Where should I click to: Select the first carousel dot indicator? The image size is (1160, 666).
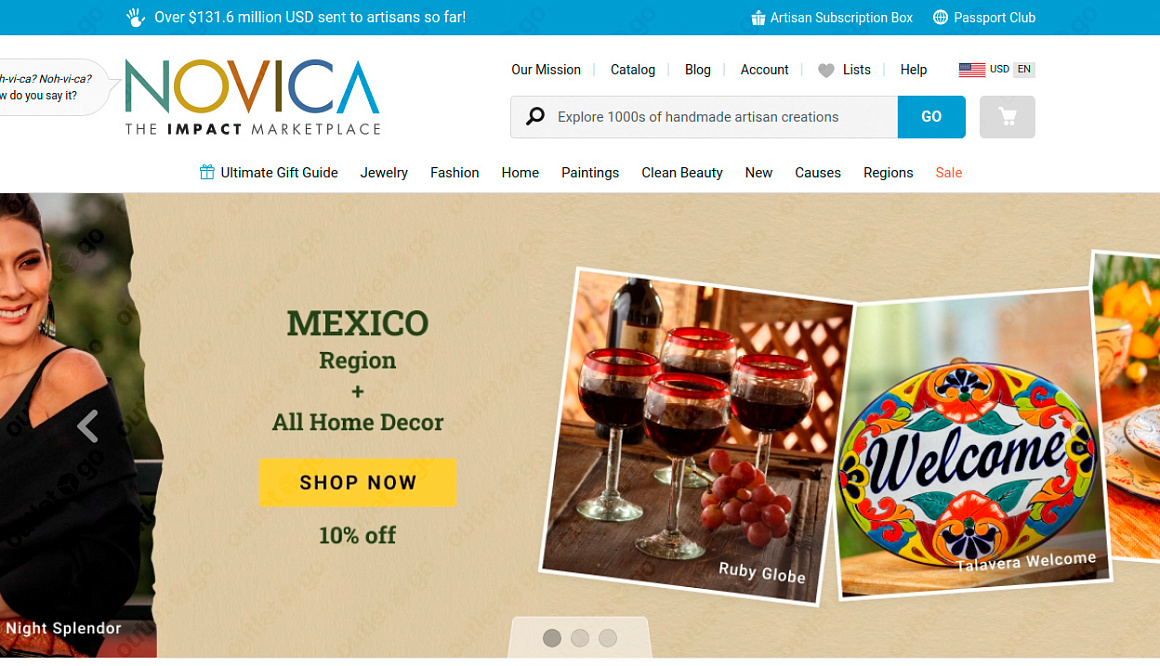(552, 638)
